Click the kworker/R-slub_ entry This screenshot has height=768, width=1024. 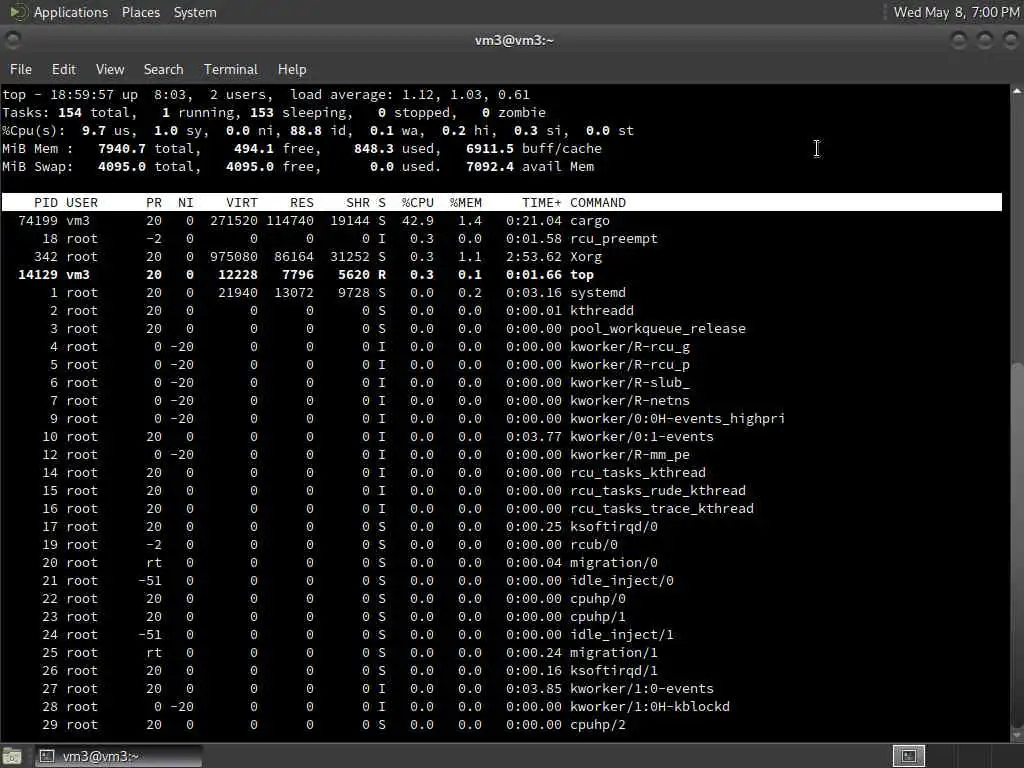(x=630, y=383)
